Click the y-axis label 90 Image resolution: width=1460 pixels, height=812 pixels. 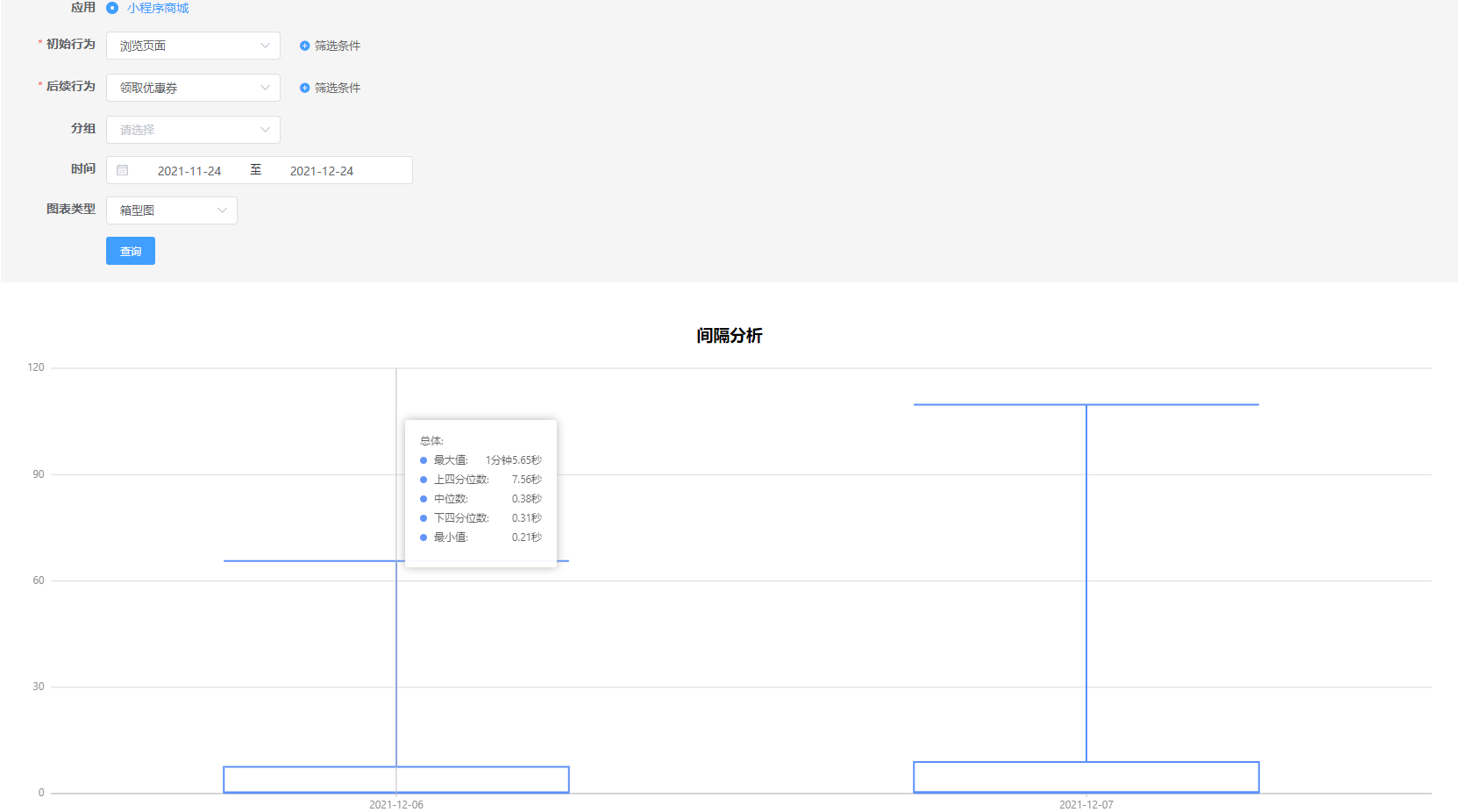(39, 474)
